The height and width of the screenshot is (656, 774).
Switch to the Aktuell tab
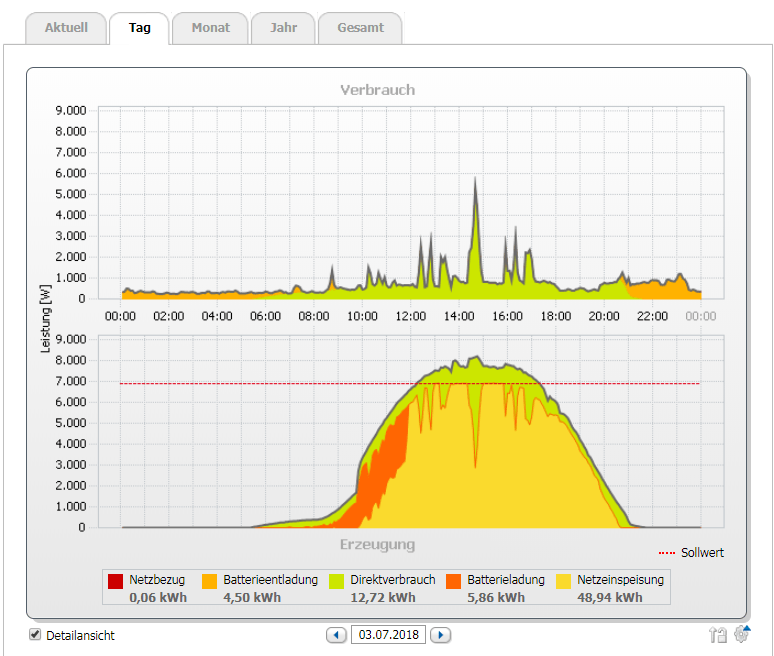66,28
